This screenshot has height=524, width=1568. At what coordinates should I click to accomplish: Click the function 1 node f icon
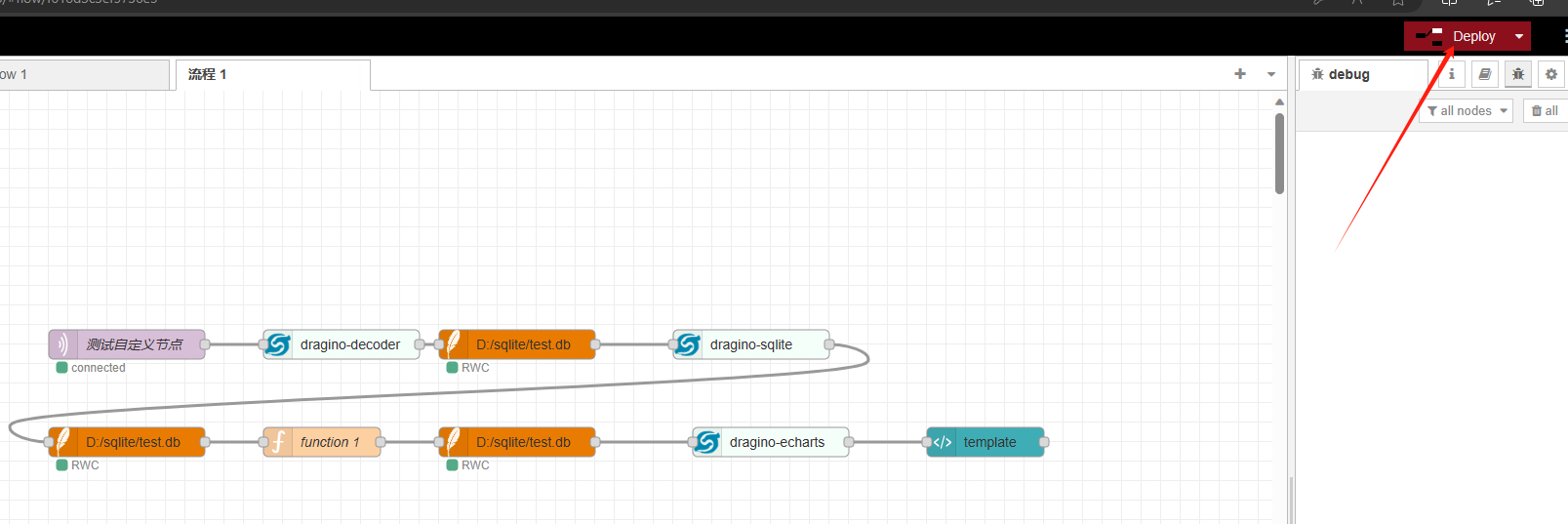click(x=278, y=442)
